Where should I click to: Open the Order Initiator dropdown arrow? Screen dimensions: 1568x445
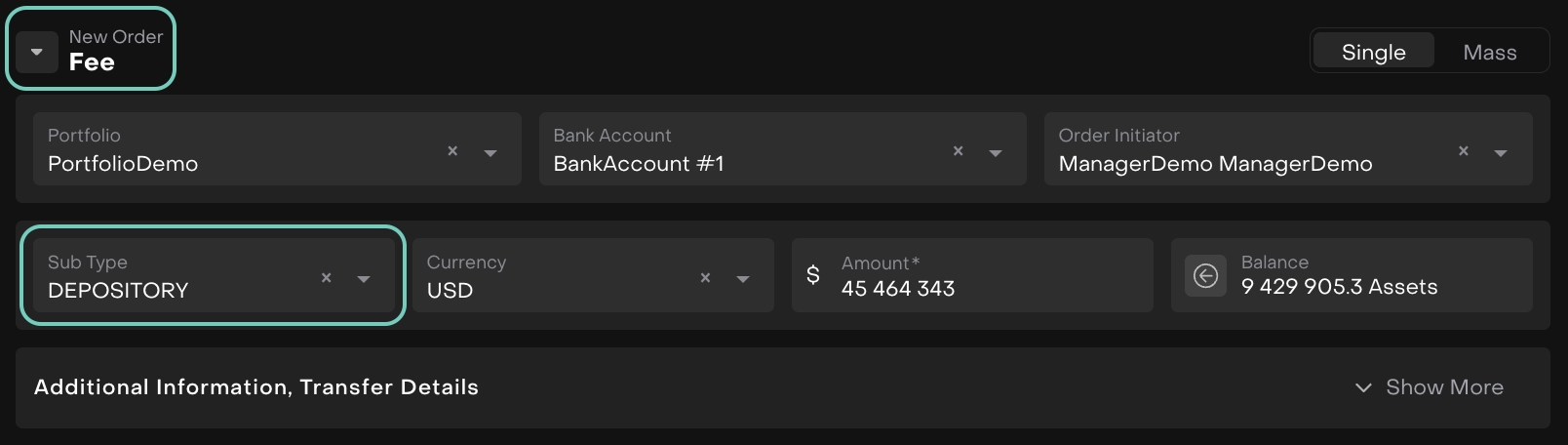1501,153
